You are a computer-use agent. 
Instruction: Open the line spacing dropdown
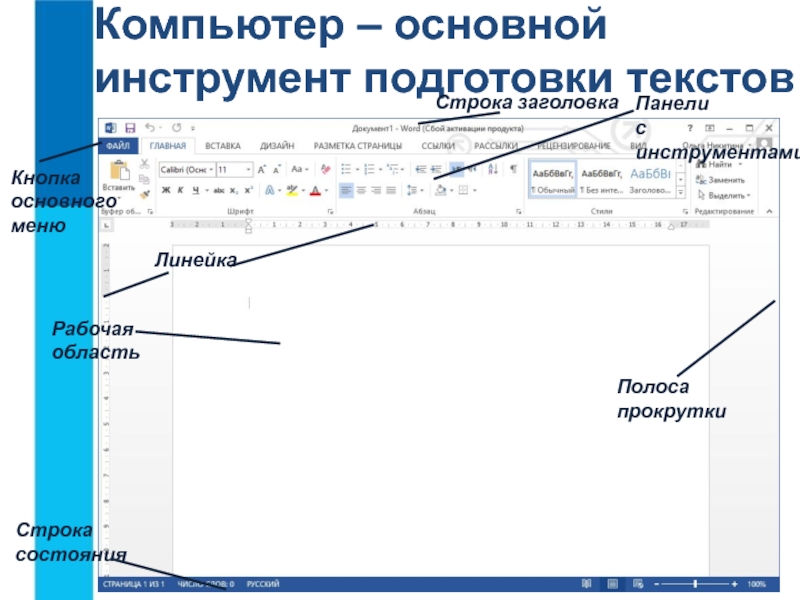coord(422,190)
